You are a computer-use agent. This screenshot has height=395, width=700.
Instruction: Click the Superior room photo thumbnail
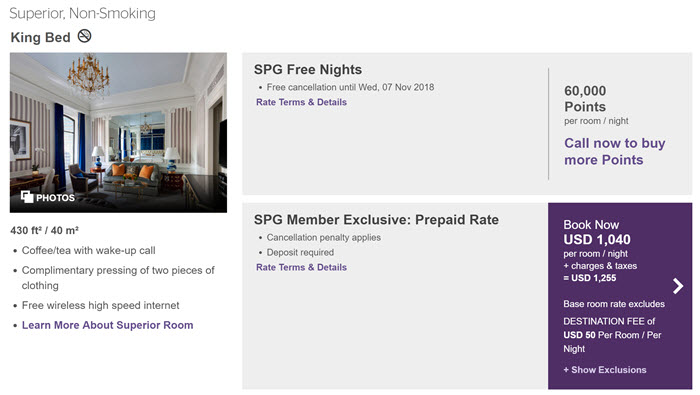click(x=118, y=133)
